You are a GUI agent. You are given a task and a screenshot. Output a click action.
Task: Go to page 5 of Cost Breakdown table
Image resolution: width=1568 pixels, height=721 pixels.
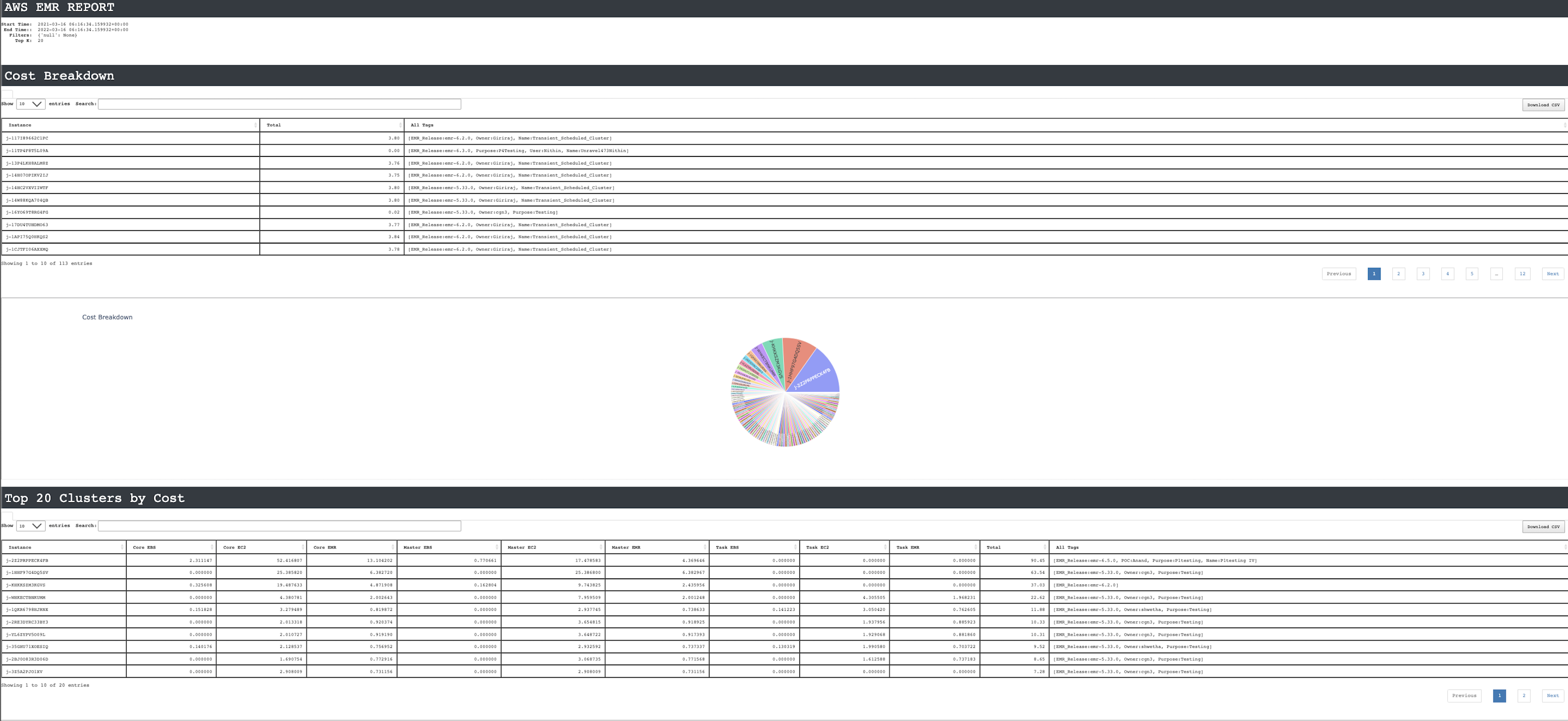click(1472, 274)
